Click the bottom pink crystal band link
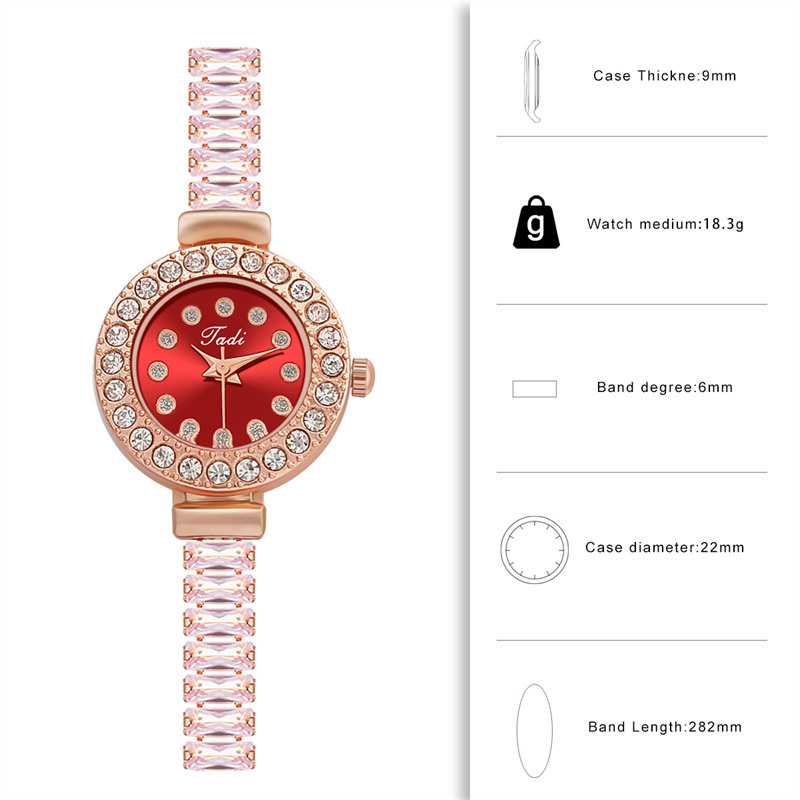The image size is (800, 800). [219, 756]
